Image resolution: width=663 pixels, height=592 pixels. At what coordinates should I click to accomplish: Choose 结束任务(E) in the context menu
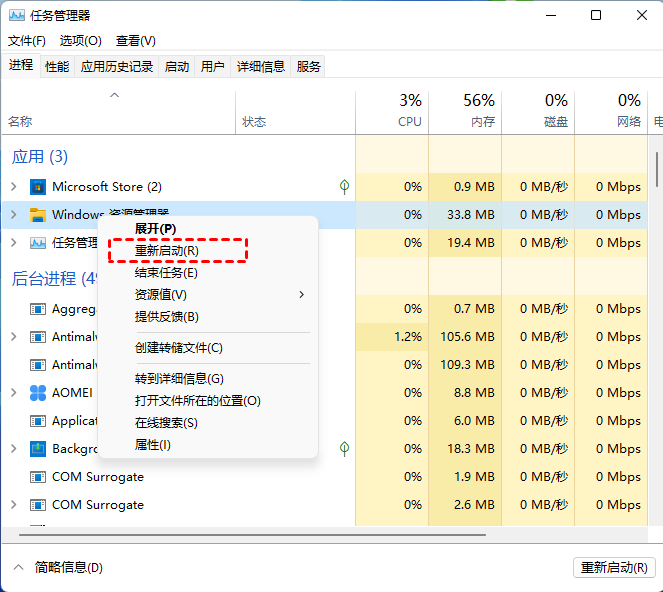click(167, 273)
